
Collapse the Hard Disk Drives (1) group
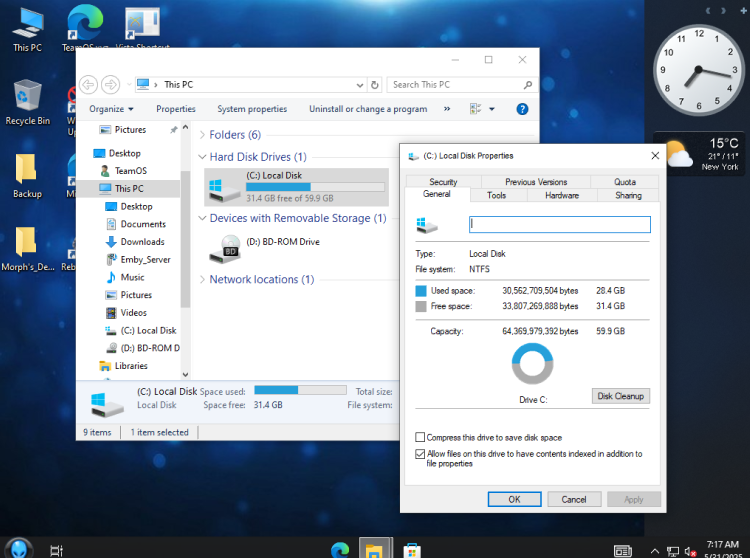click(202, 157)
